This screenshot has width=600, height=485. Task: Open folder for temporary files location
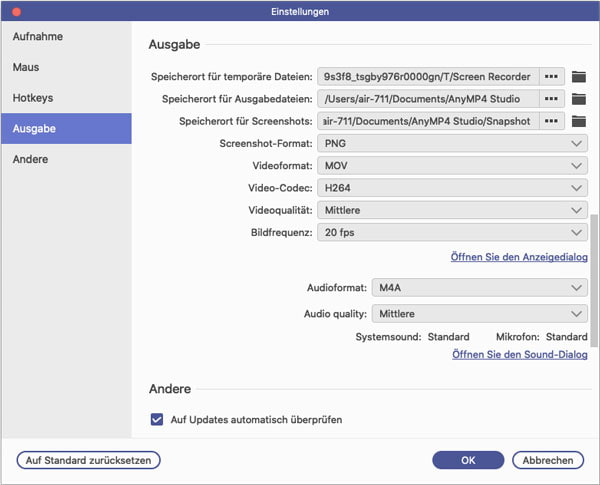tap(578, 77)
